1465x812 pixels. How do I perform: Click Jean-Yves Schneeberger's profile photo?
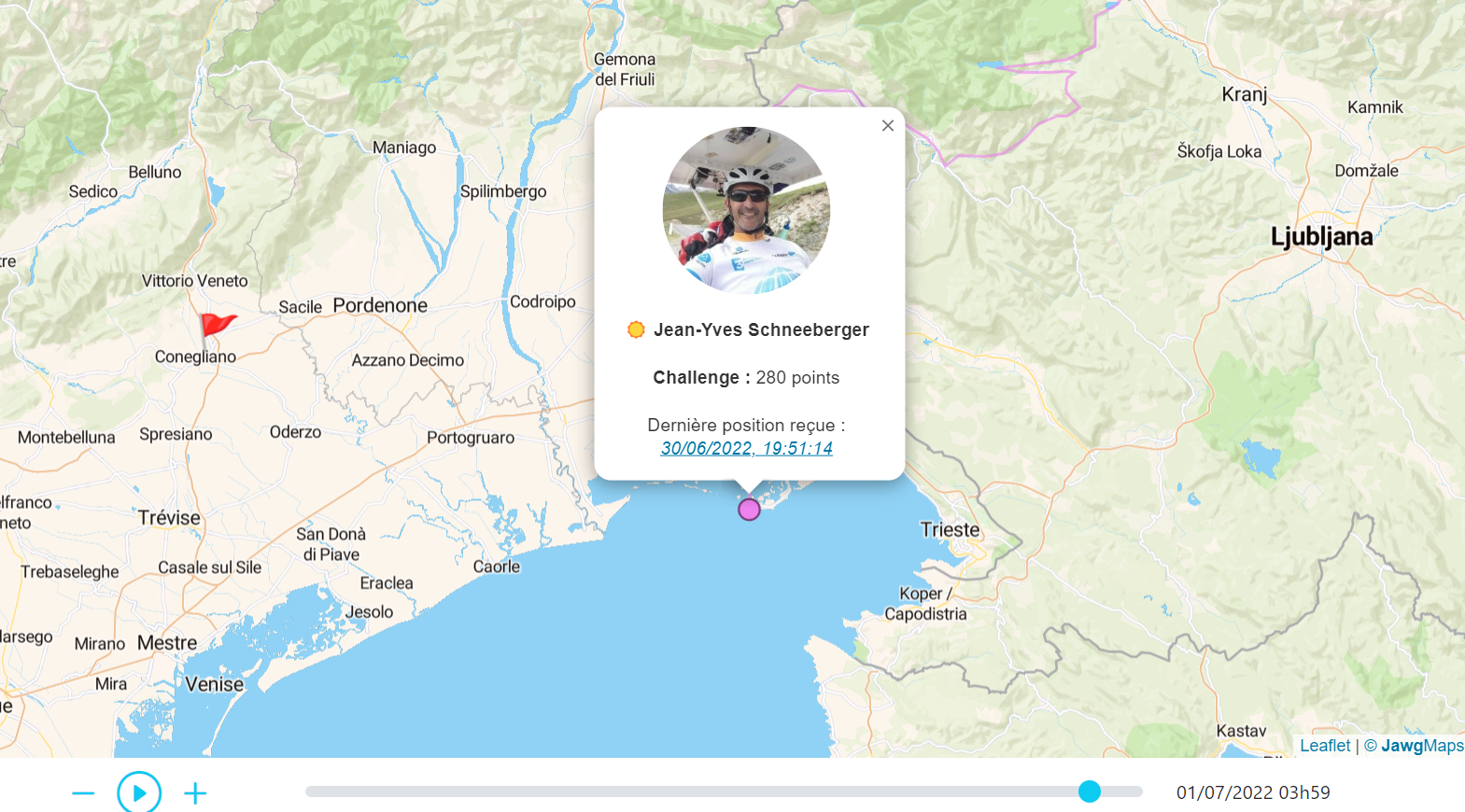[x=746, y=210]
